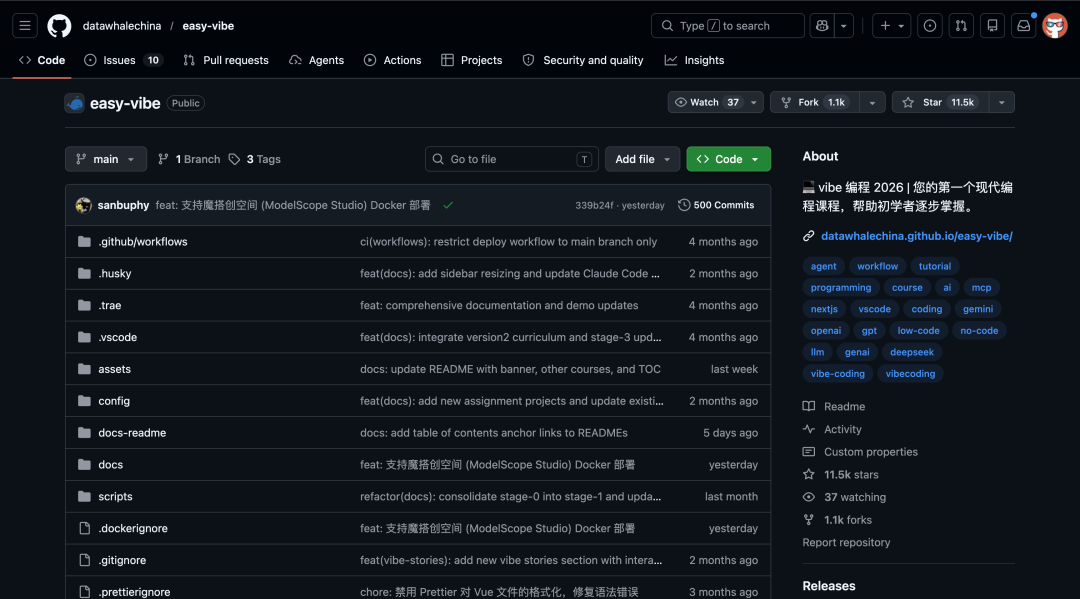Go to the GitHub homepage logo

59,26
